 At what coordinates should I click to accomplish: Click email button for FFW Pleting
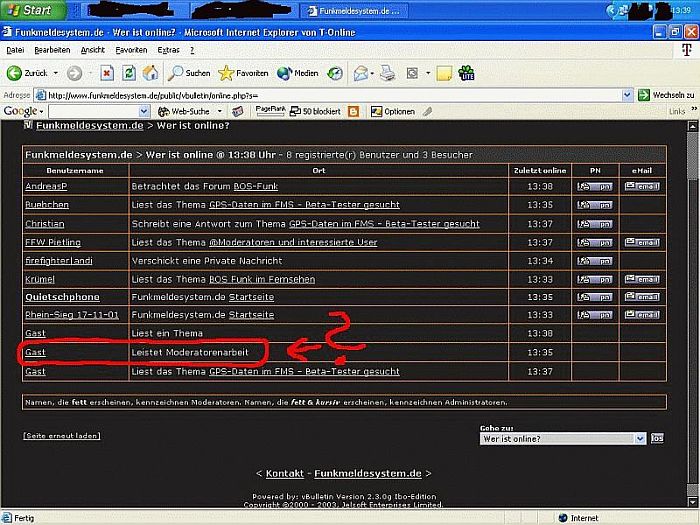tap(642, 242)
